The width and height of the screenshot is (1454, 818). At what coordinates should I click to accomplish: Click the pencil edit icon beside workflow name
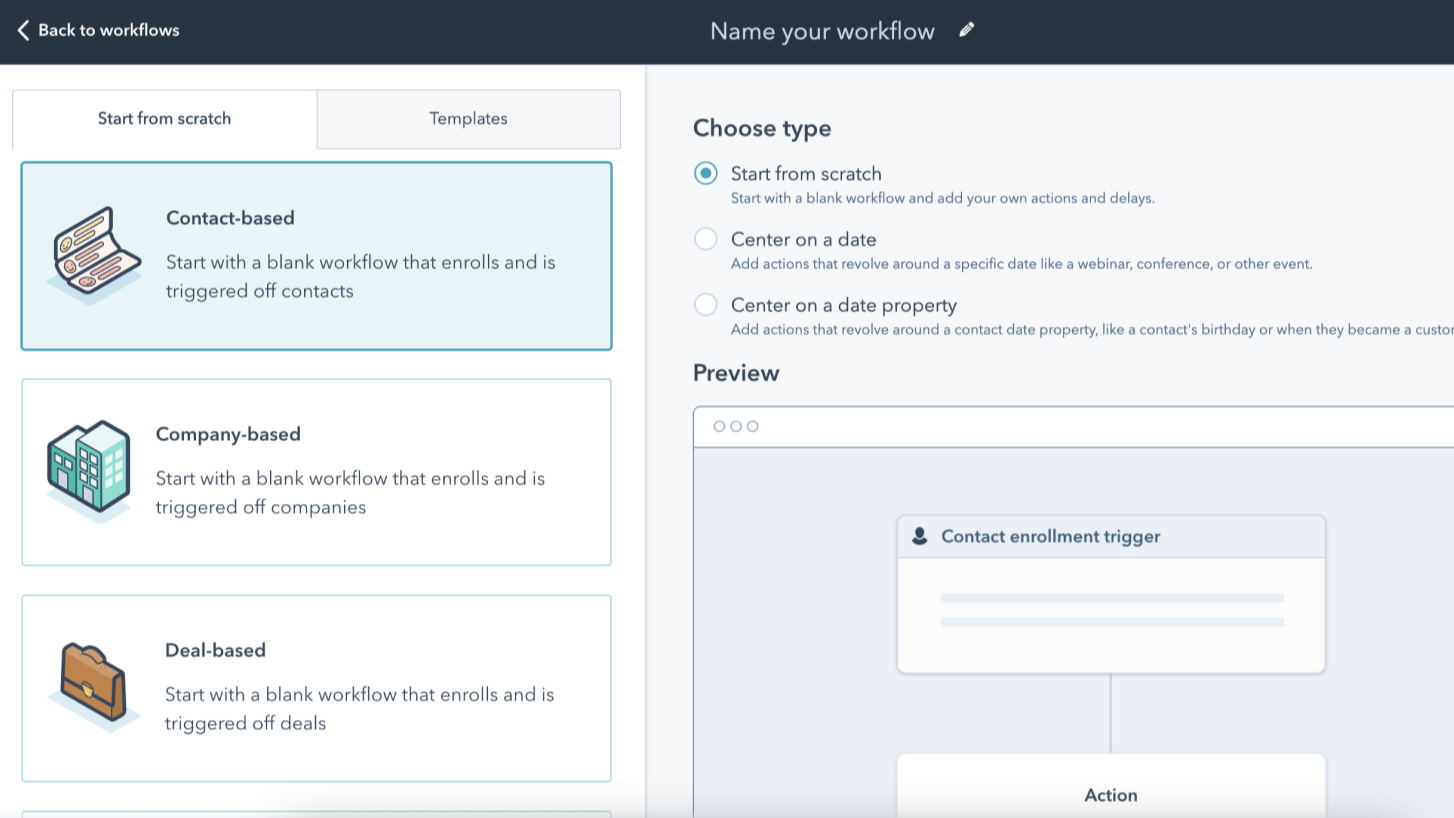966,30
